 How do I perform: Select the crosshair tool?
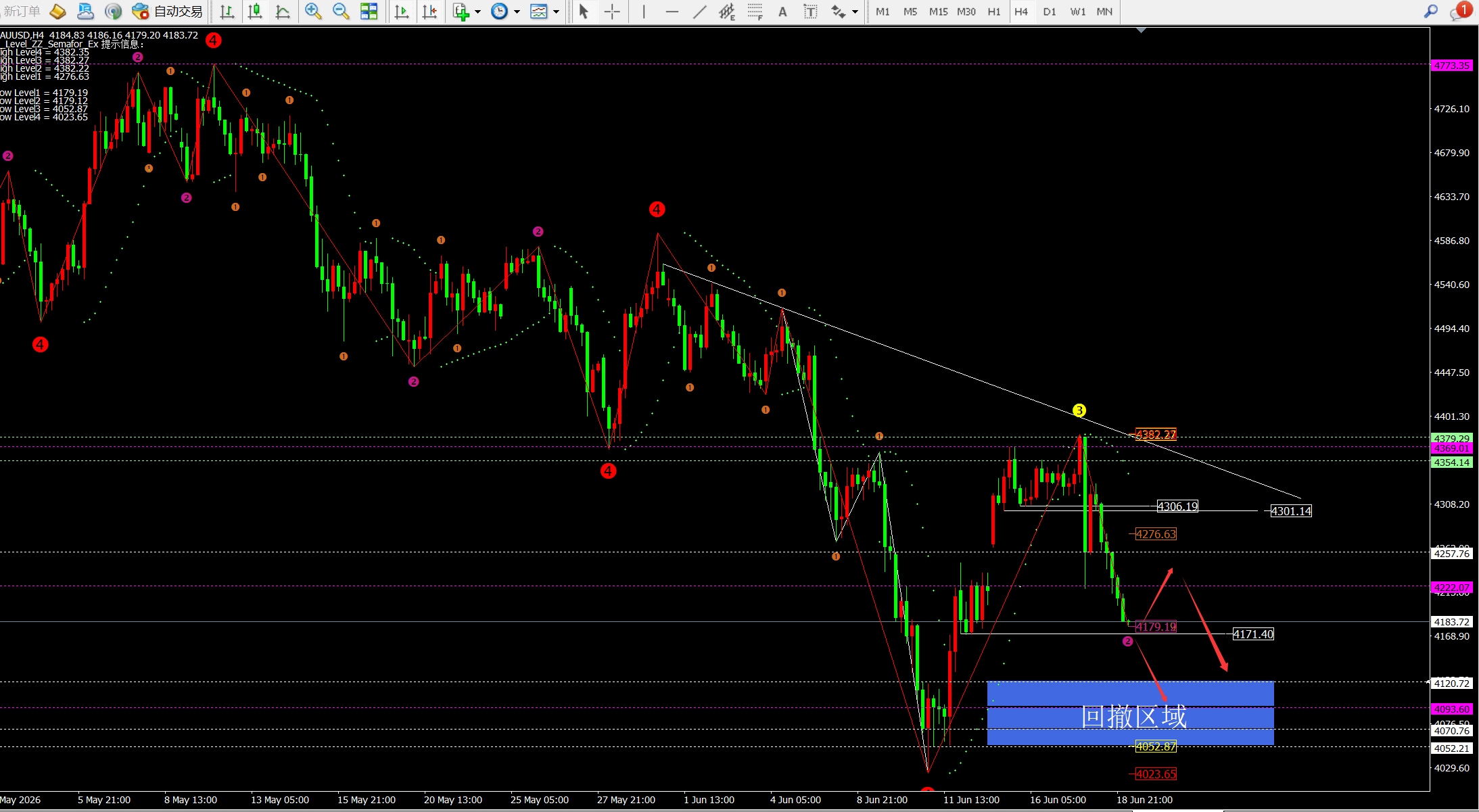coord(612,11)
